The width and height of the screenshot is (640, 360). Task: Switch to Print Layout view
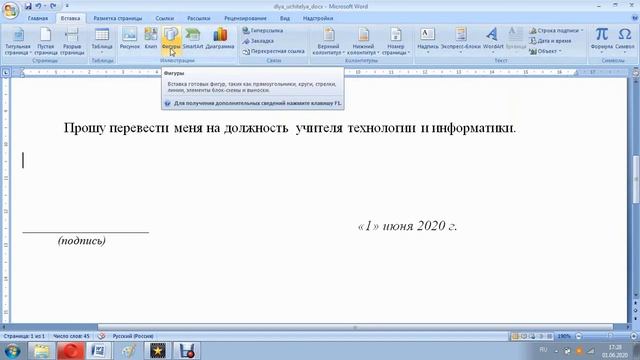(x=515, y=336)
